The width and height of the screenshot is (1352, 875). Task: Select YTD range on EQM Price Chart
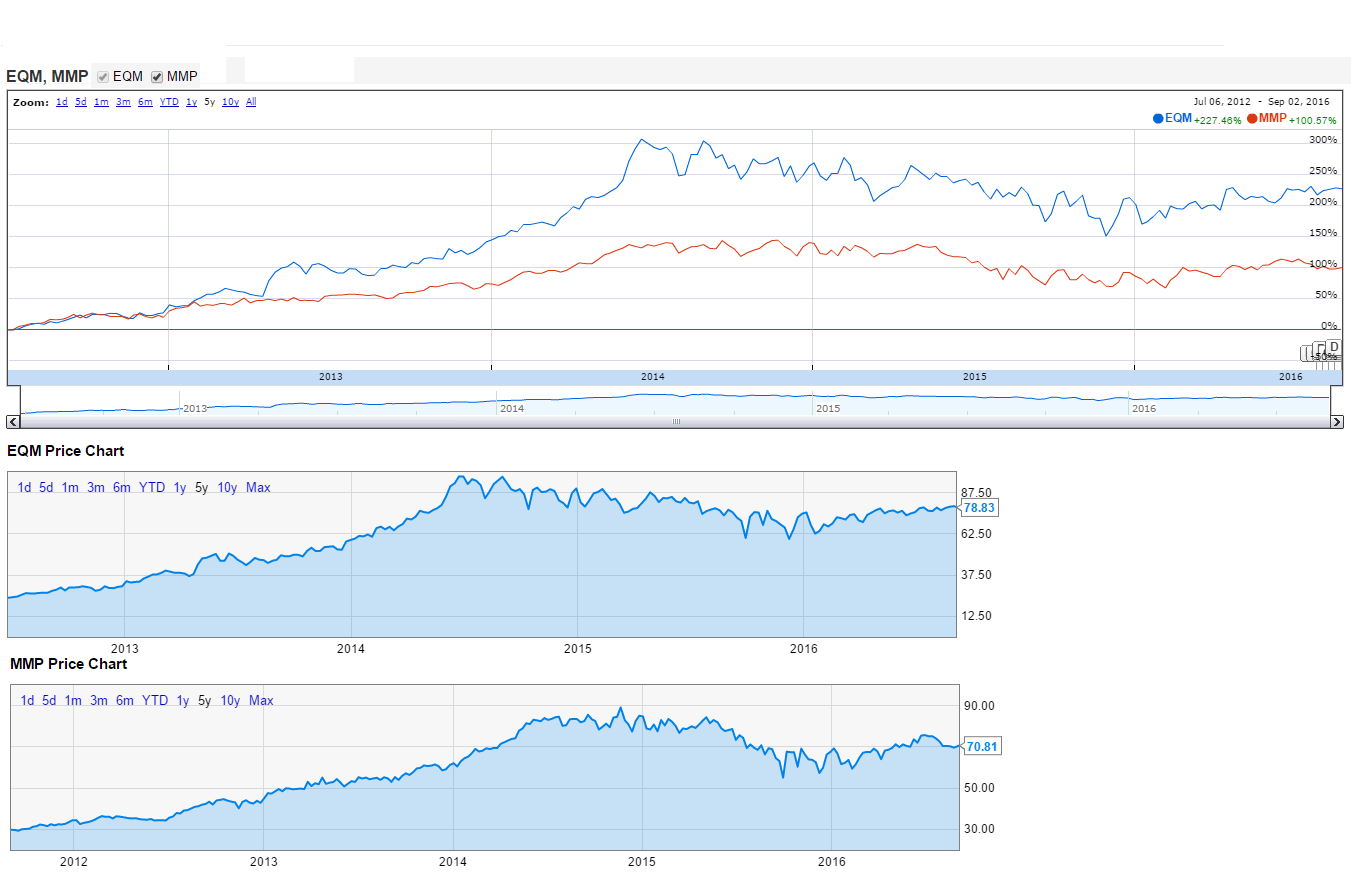[152, 488]
